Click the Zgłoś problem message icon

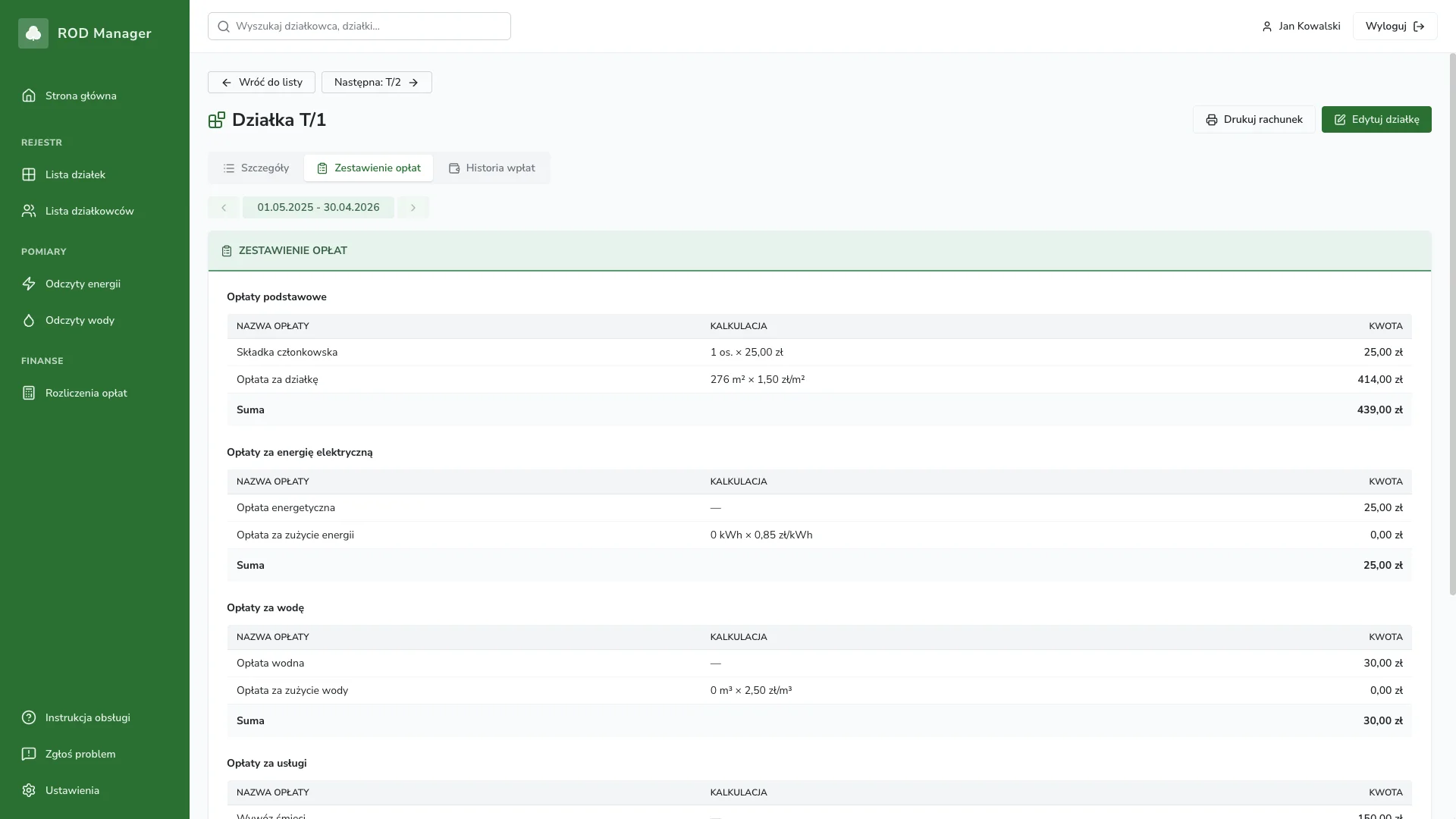tap(29, 754)
